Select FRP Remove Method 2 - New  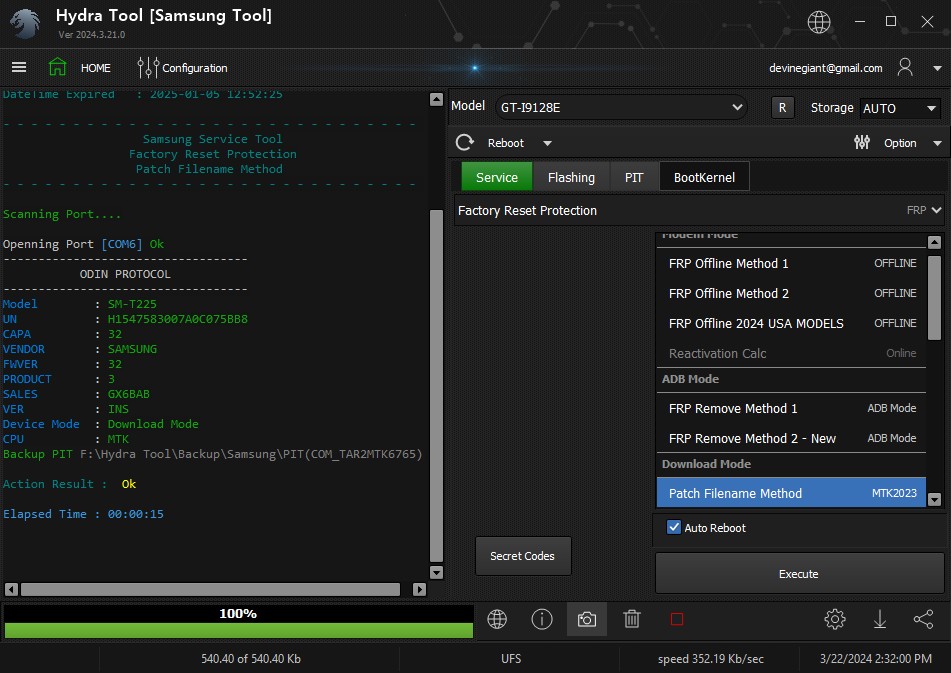pyautogui.click(x=791, y=438)
